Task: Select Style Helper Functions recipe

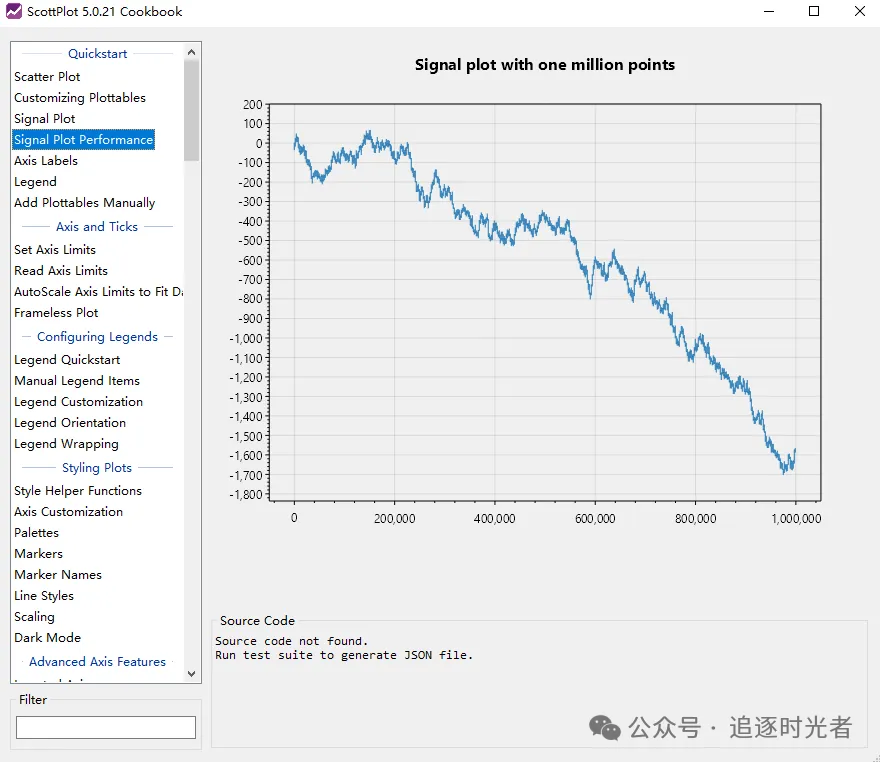Action: point(78,491)
